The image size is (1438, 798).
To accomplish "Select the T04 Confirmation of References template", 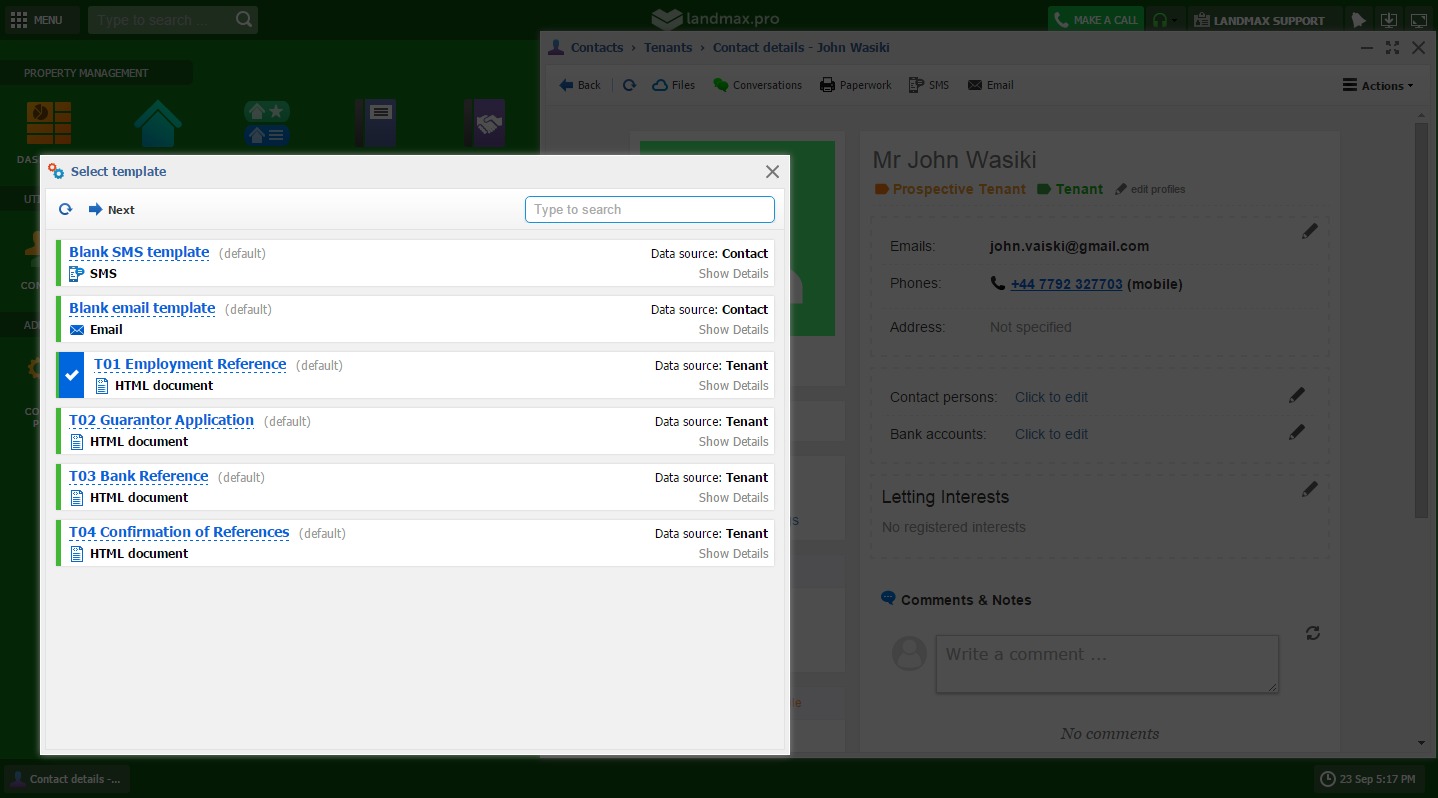I will (x=179, y=533).
